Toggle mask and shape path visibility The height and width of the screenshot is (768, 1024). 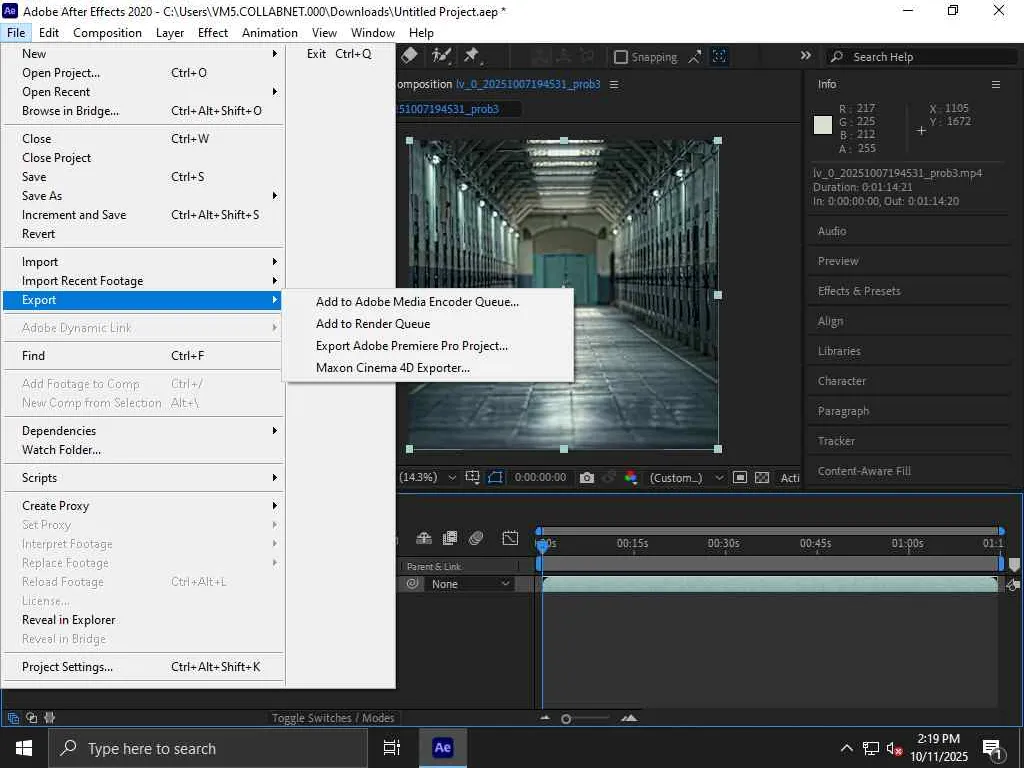click(495, 478)
